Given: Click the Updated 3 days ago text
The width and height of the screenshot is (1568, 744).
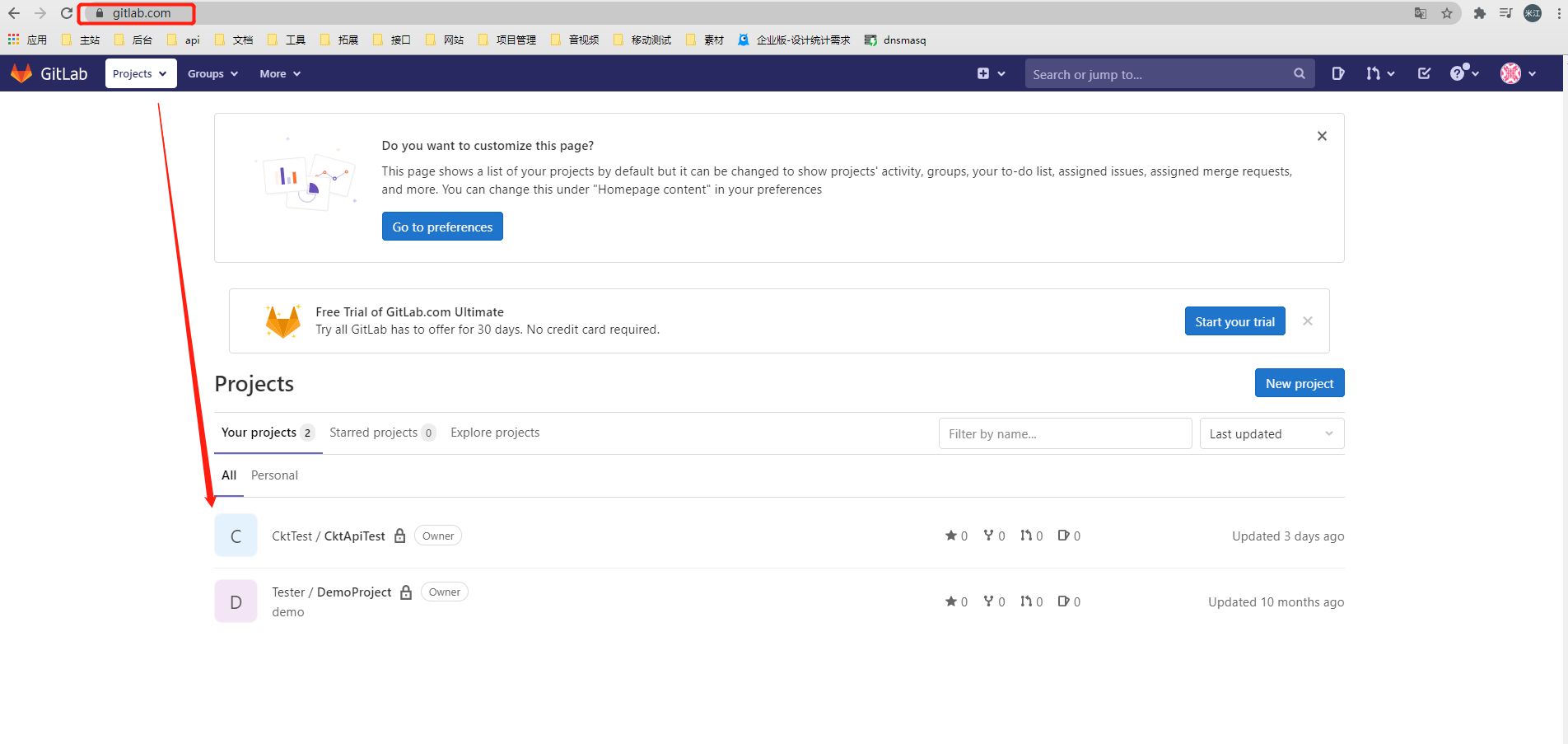Looking at the screenshot, I should [x=1288, y=536].
